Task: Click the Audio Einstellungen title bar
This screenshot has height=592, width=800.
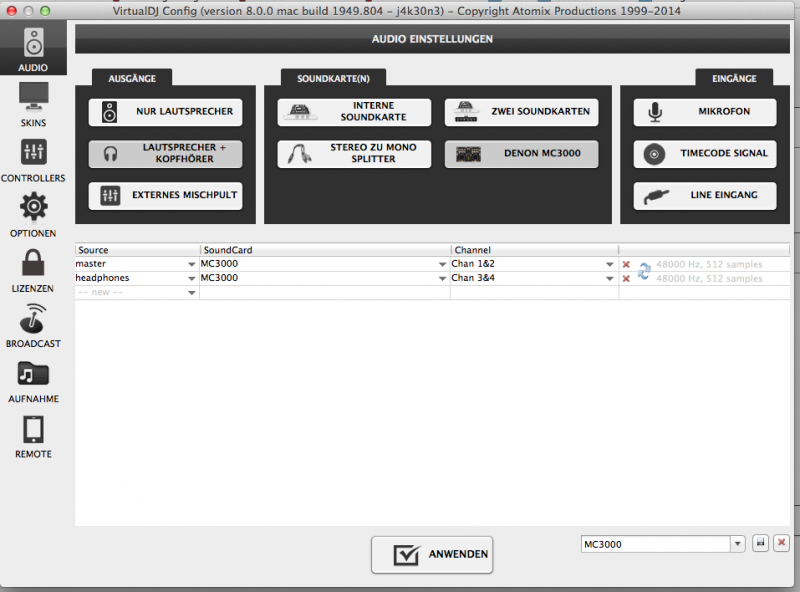Action: click(x=432, y=39)
